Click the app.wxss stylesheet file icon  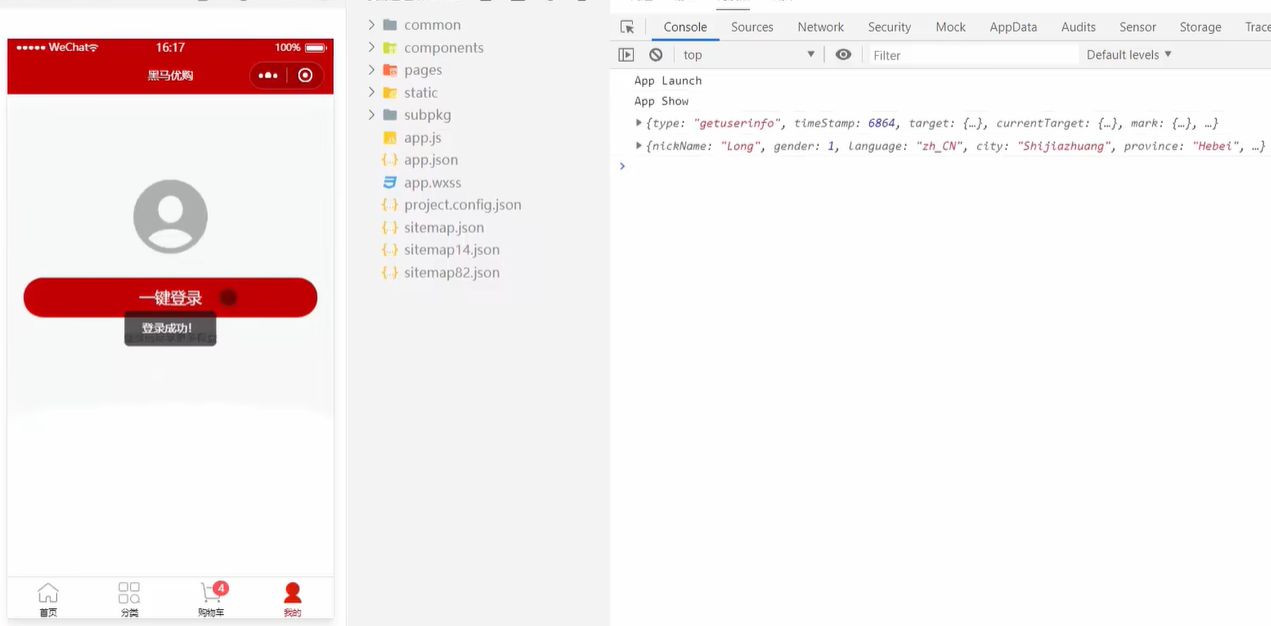[x=390, y=182]
